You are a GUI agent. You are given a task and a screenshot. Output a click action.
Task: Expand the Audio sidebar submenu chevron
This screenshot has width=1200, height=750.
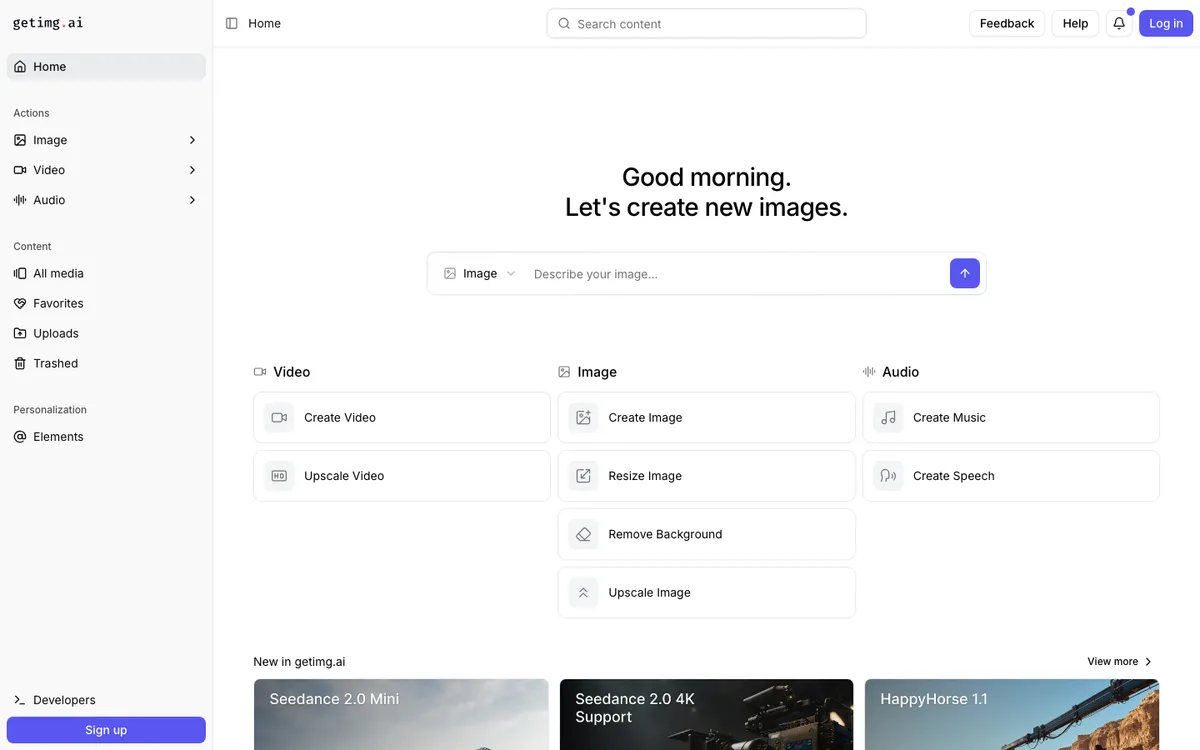pyautogui.click(x=192, y=200)
